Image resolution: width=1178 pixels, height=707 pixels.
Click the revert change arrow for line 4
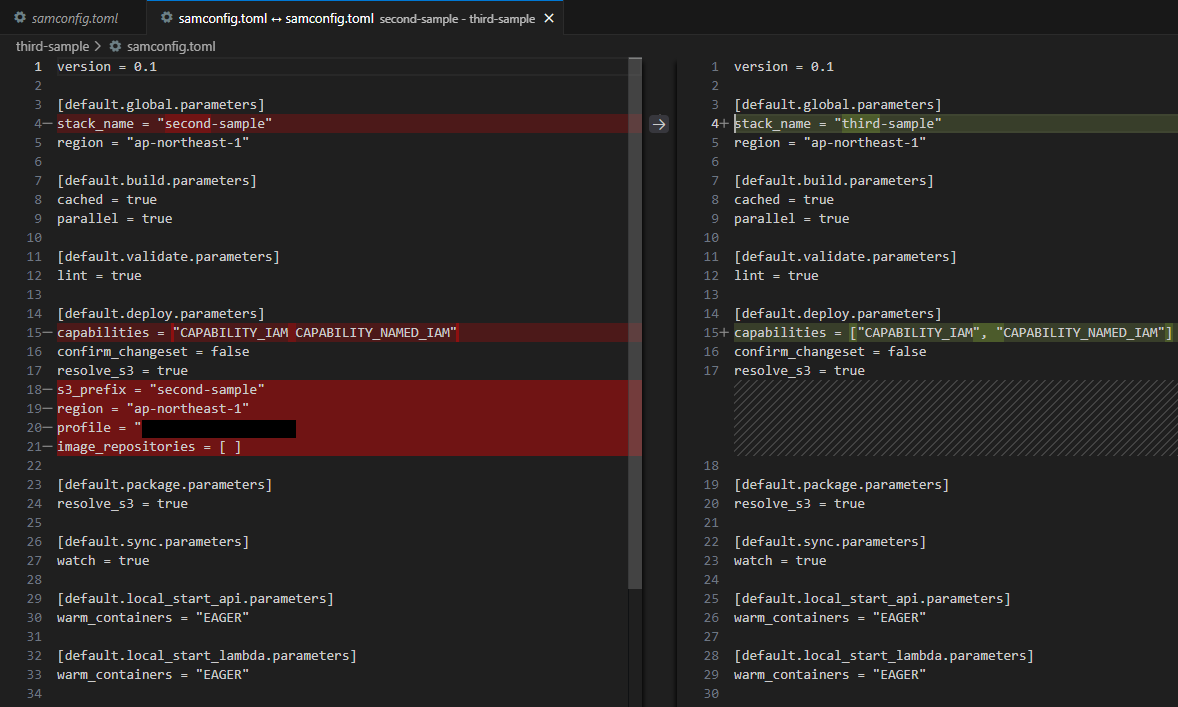point(659,124)
